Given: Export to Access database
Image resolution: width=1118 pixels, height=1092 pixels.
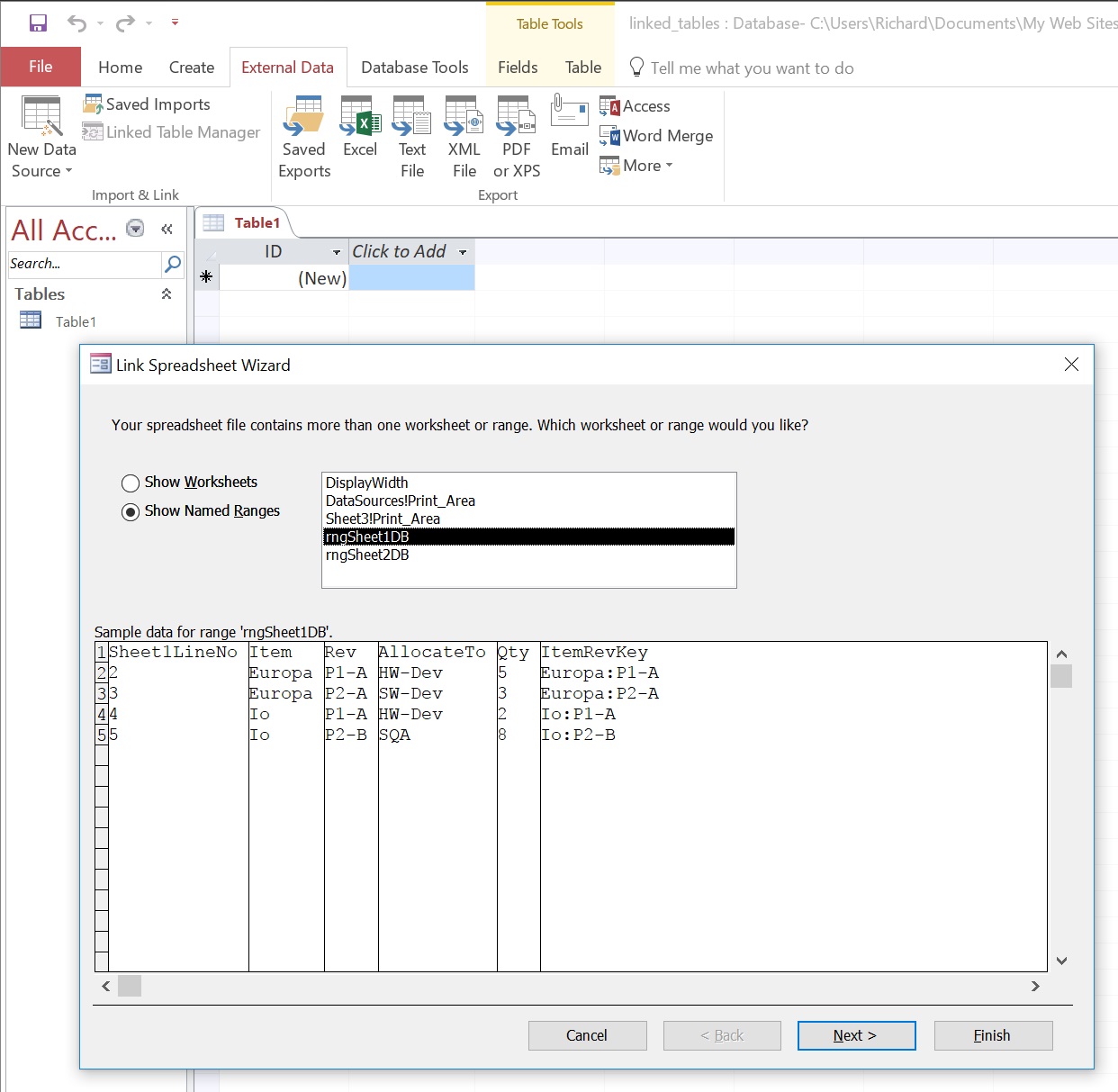Looking at the screenshot, I should pyautogui.click(x=635, y=106).
